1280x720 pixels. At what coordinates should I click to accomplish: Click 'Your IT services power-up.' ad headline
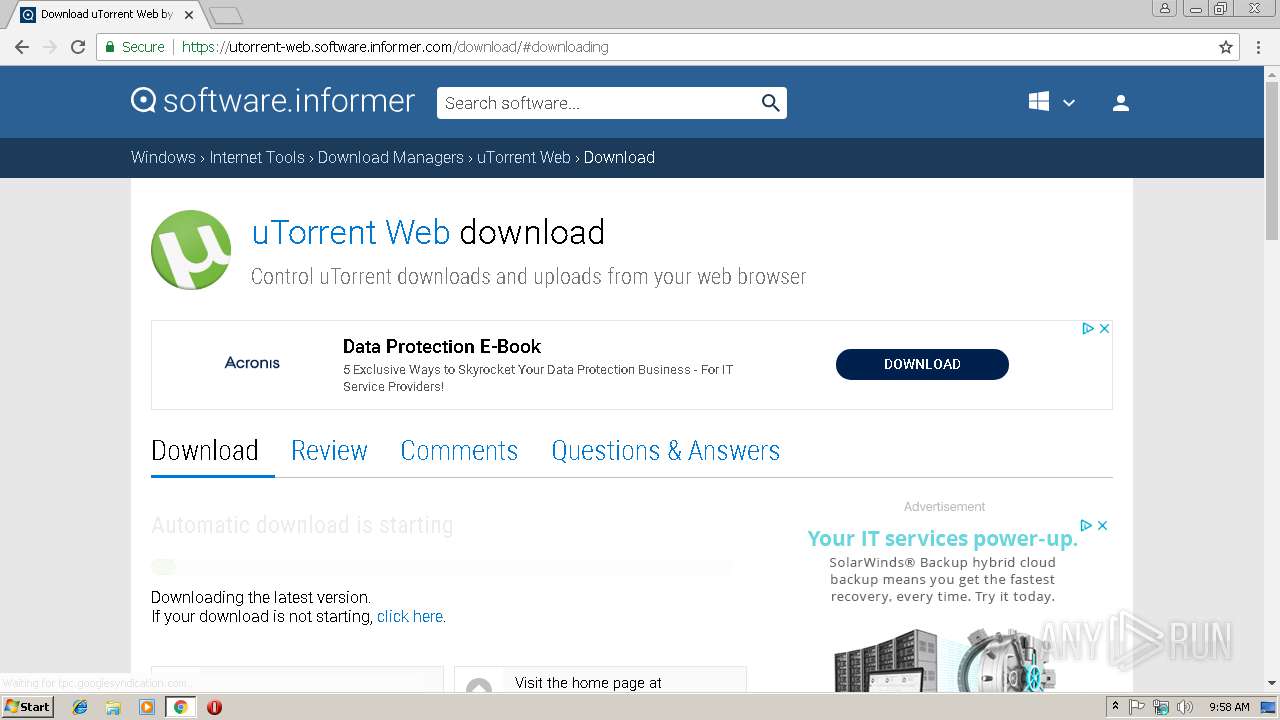943,539
